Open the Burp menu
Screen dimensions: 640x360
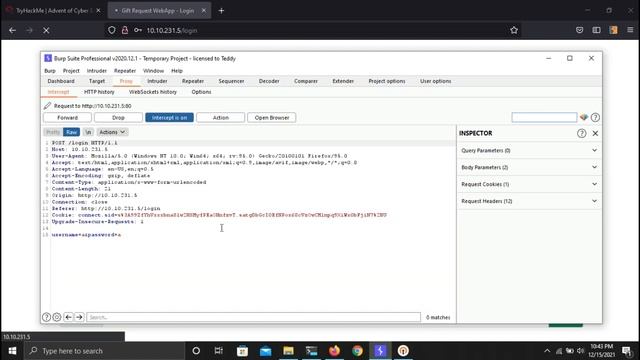(50, 71)
